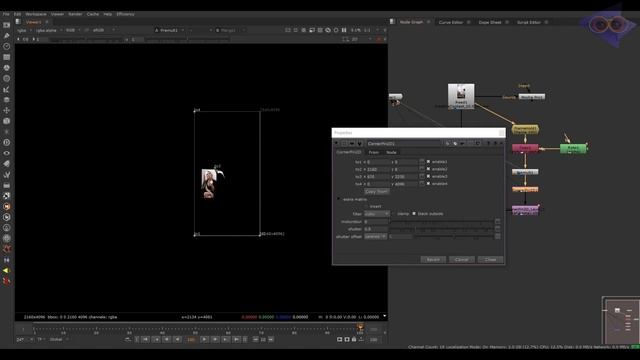640x360 pixels.
Task: Open the Color nodes toolbar icon
Action: pyautogui.click(x=7, y=68)
